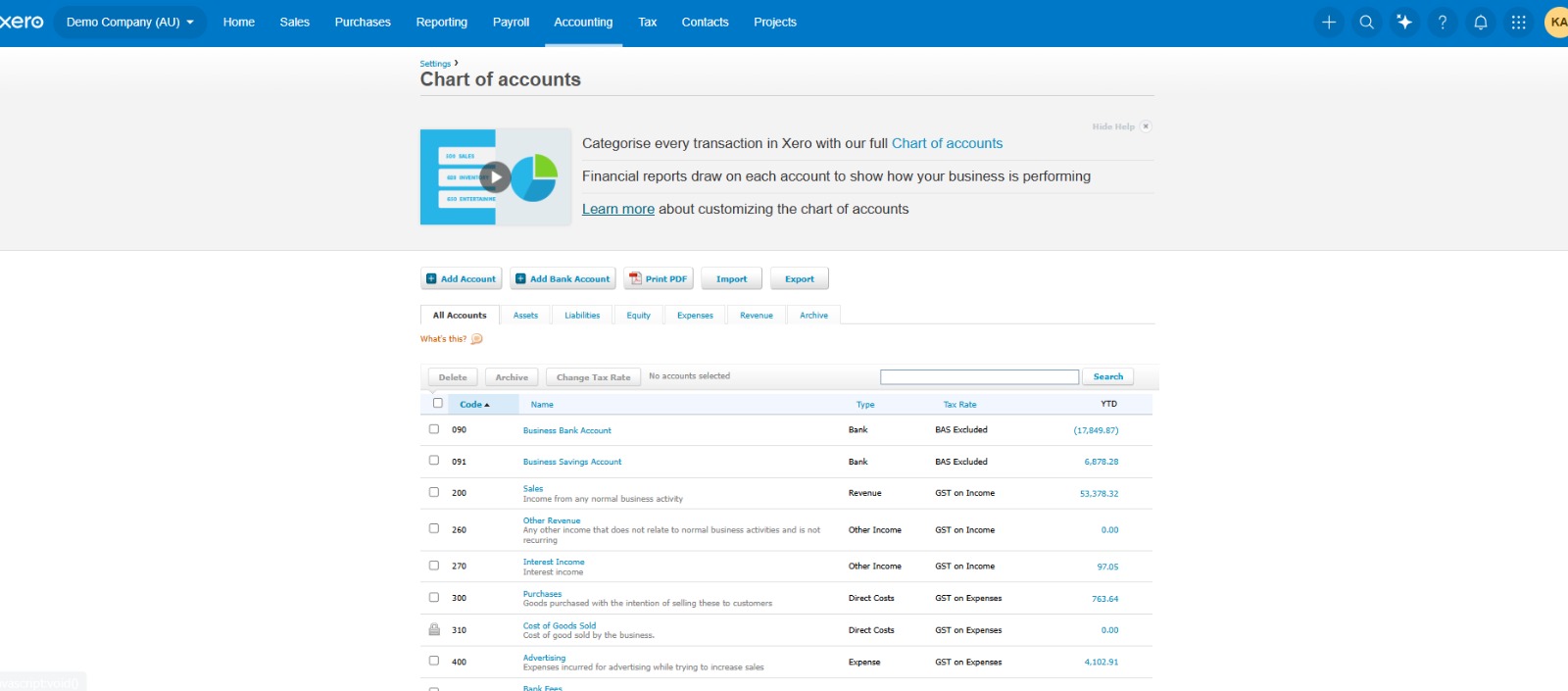This screenshot has width=1568, height=691.
Task: Open the create new plus icon
Action: pyautogui.click(x=1329, y=22)
